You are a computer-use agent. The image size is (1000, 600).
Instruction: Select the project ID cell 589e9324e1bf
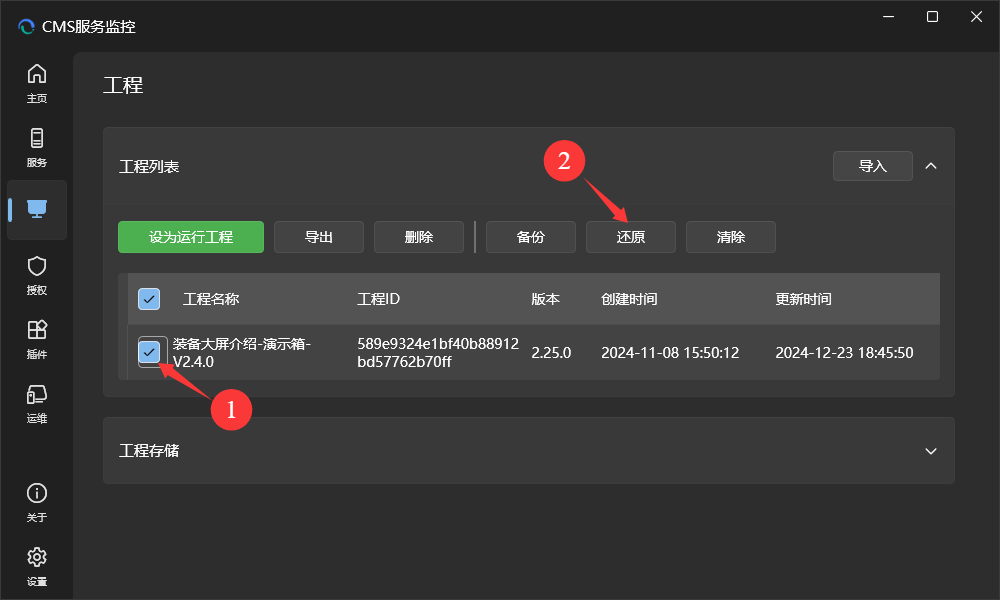click(x=437, y=352)
